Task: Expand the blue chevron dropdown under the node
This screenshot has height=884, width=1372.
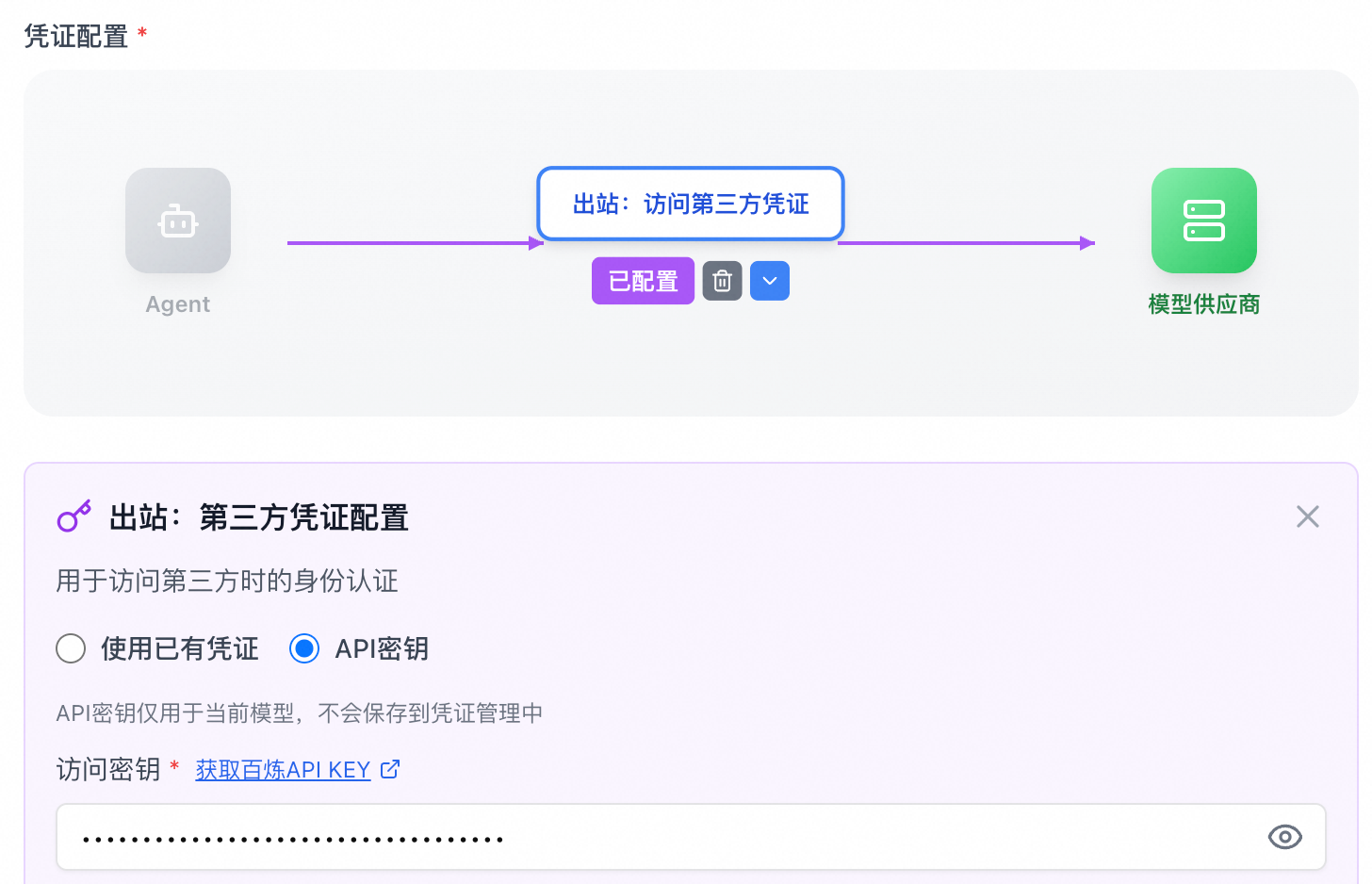Action: [x=770, y=281]
